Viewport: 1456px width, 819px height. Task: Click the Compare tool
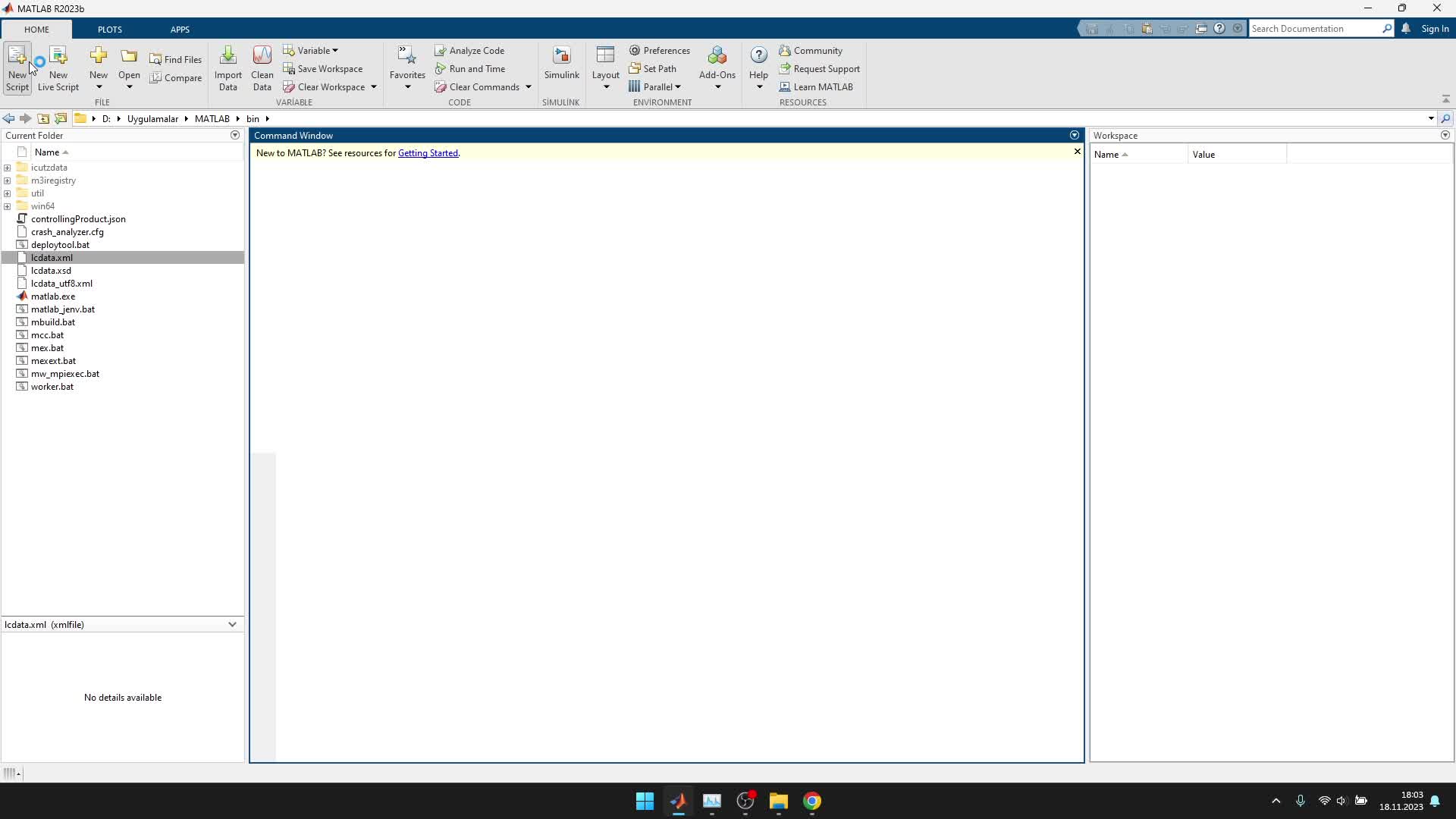tap(176, 77)
